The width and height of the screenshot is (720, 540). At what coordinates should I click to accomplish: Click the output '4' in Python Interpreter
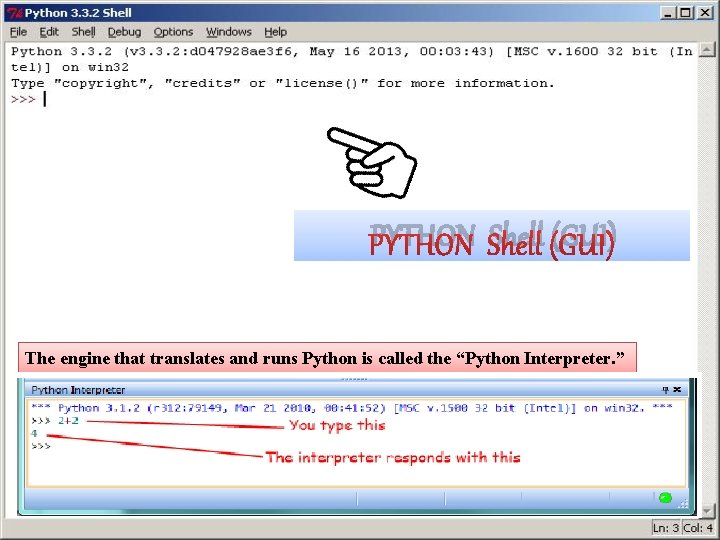[x=34, y=433]
